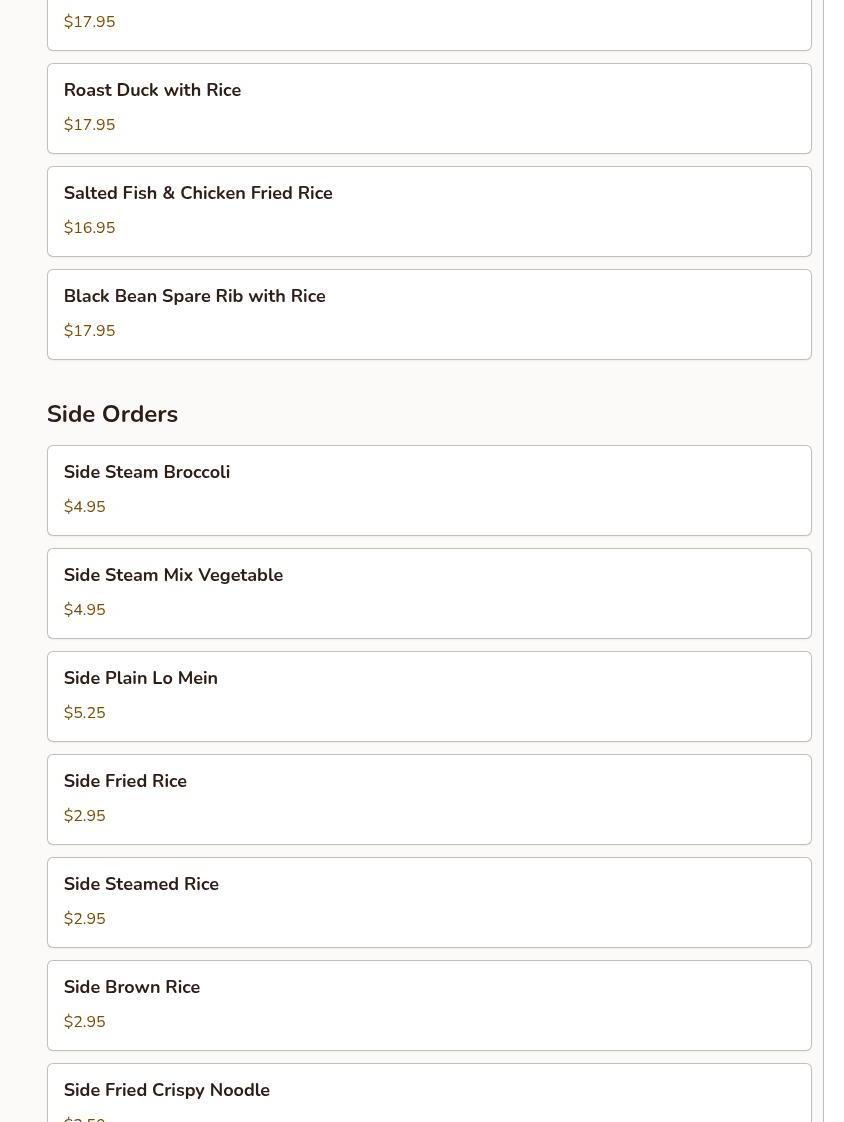Click $4.95 price of Side Steam Broccoli
Screen dimensions: 844x1122
(x=84, y=507)
